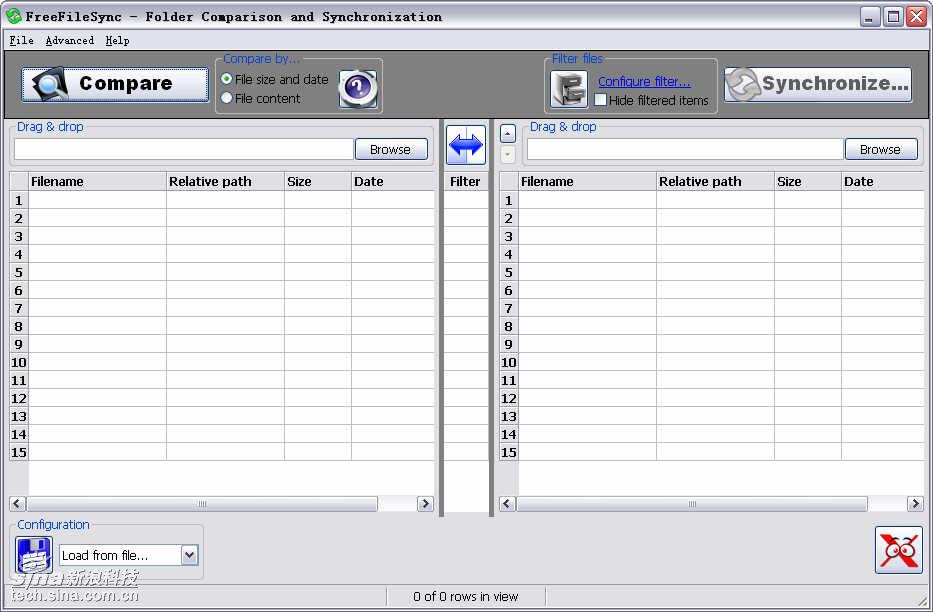Sort right grid by Relative path header
This screenshot has height=612, width=933.
coord(715,181)
